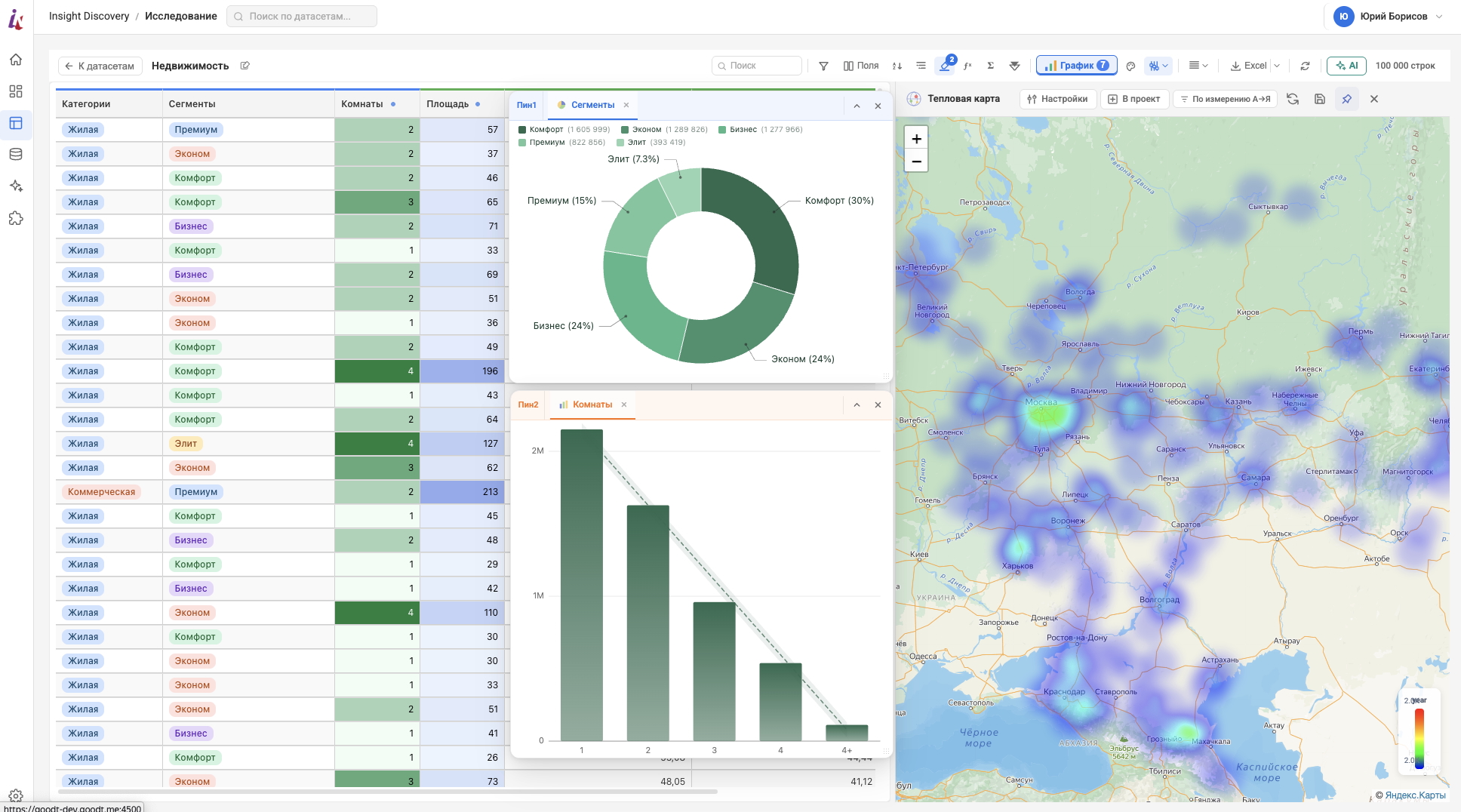Viewport: 1461px width, 812px height.
Task: Select the Пин1 tab
Action: point(527,105)
